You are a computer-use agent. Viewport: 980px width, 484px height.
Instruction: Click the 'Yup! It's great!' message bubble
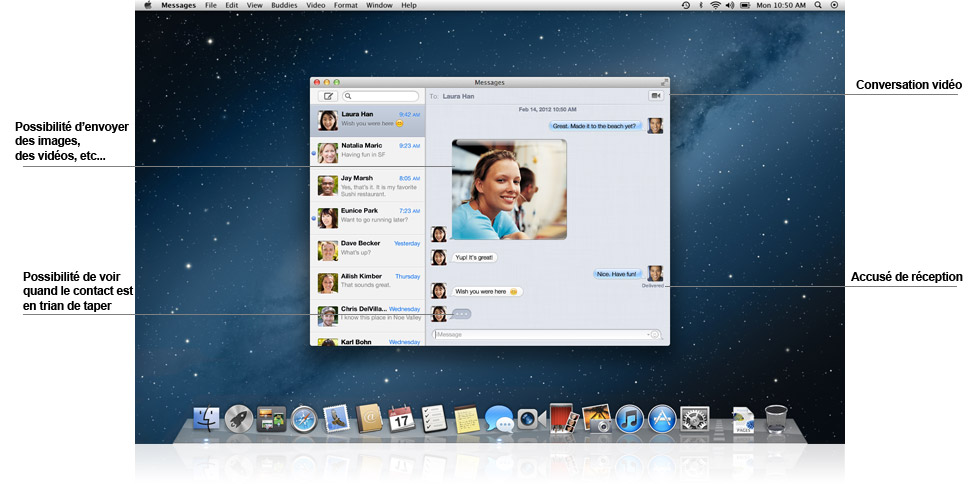click(x=474, y=257)
